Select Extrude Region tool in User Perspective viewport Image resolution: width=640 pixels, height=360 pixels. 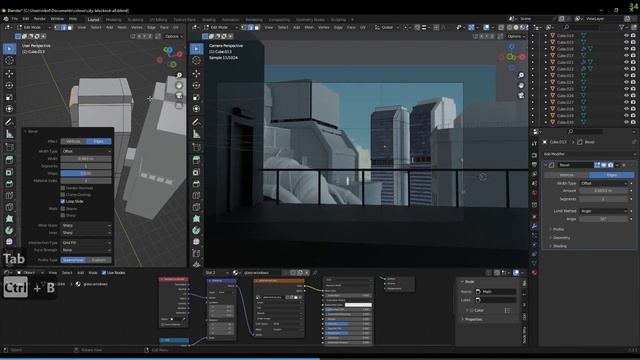[x=9, y=160]
